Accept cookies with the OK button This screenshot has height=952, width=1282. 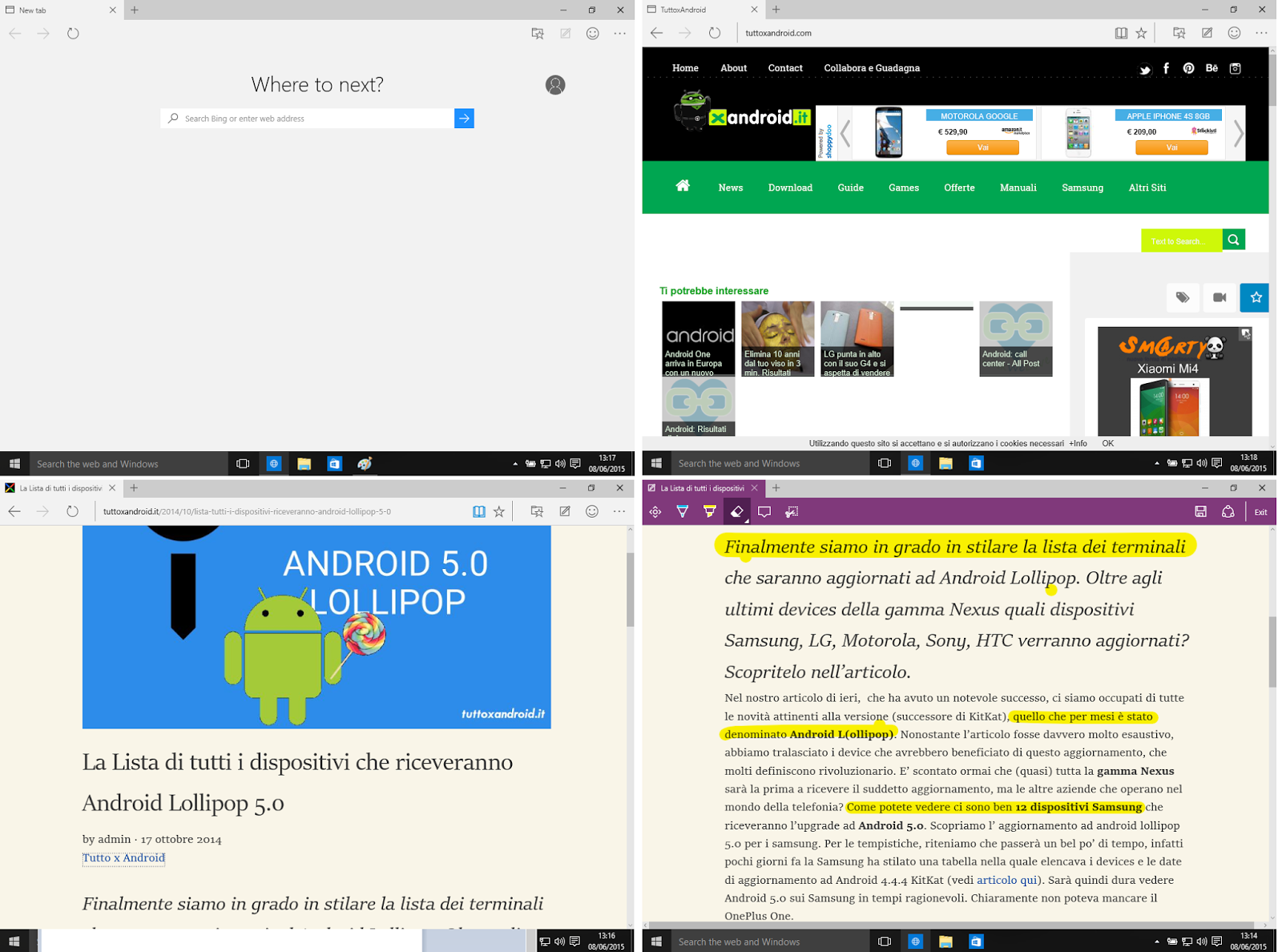[x=1107, y=443]
